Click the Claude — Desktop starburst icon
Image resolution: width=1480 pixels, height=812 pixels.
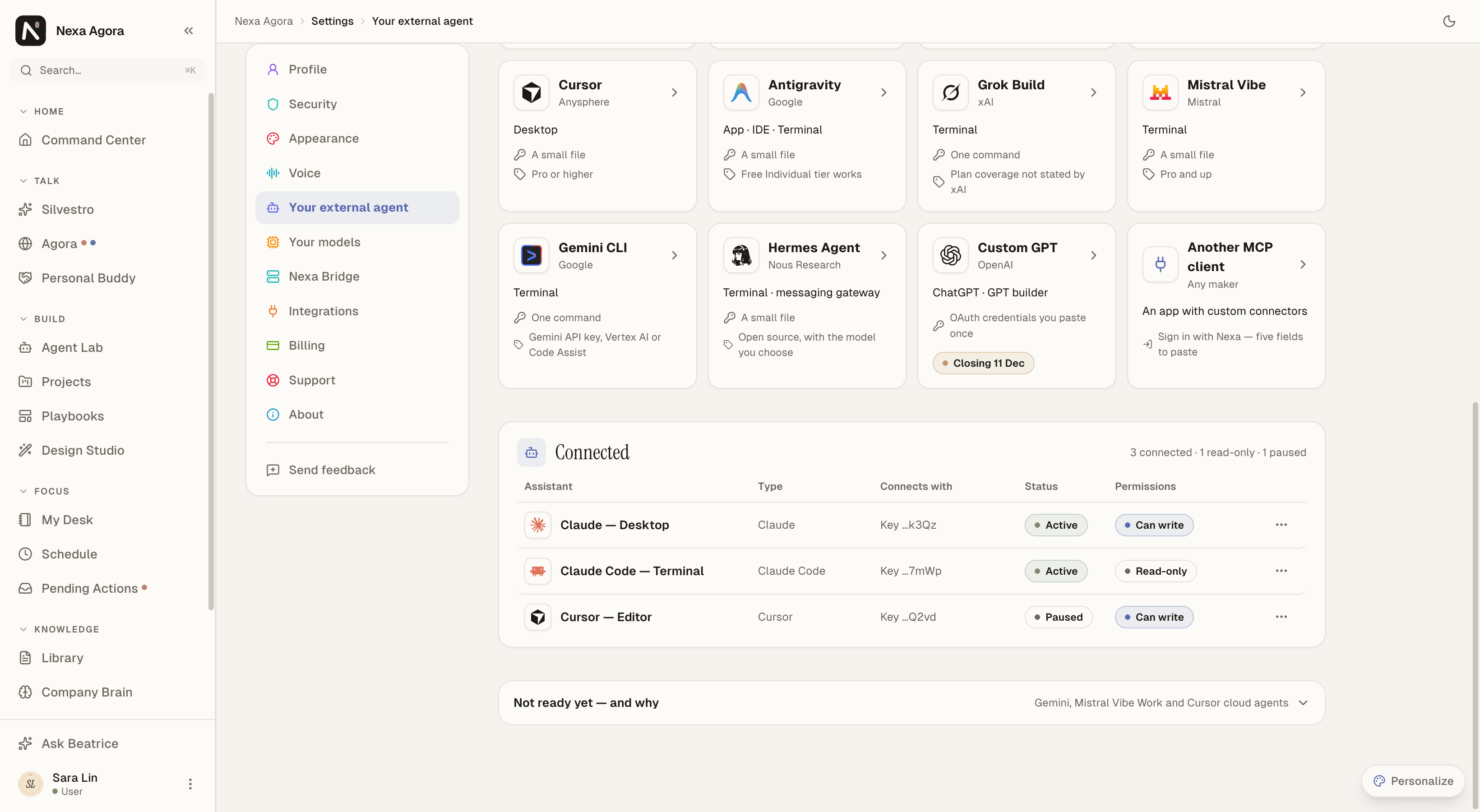538,525
